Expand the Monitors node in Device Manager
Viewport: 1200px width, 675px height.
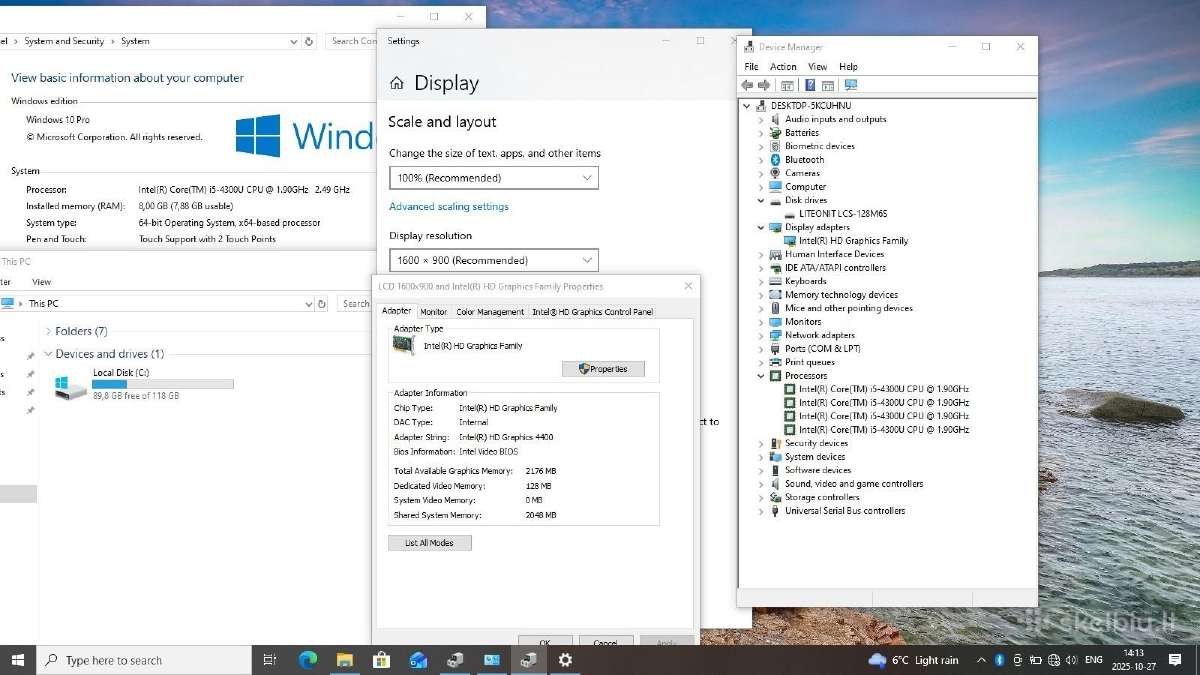[x=760, y=322]
